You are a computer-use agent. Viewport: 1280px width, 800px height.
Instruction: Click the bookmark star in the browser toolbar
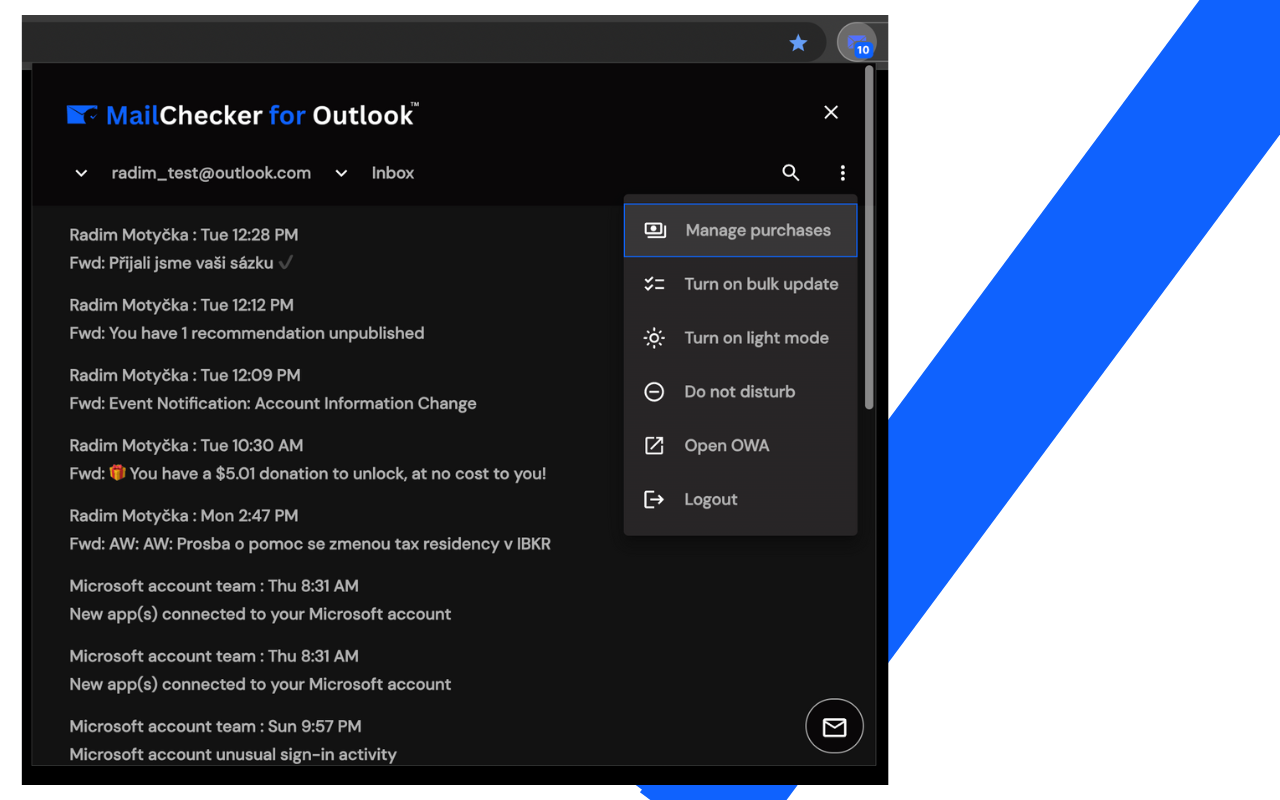pyautogui.click(x=797, y=43)
